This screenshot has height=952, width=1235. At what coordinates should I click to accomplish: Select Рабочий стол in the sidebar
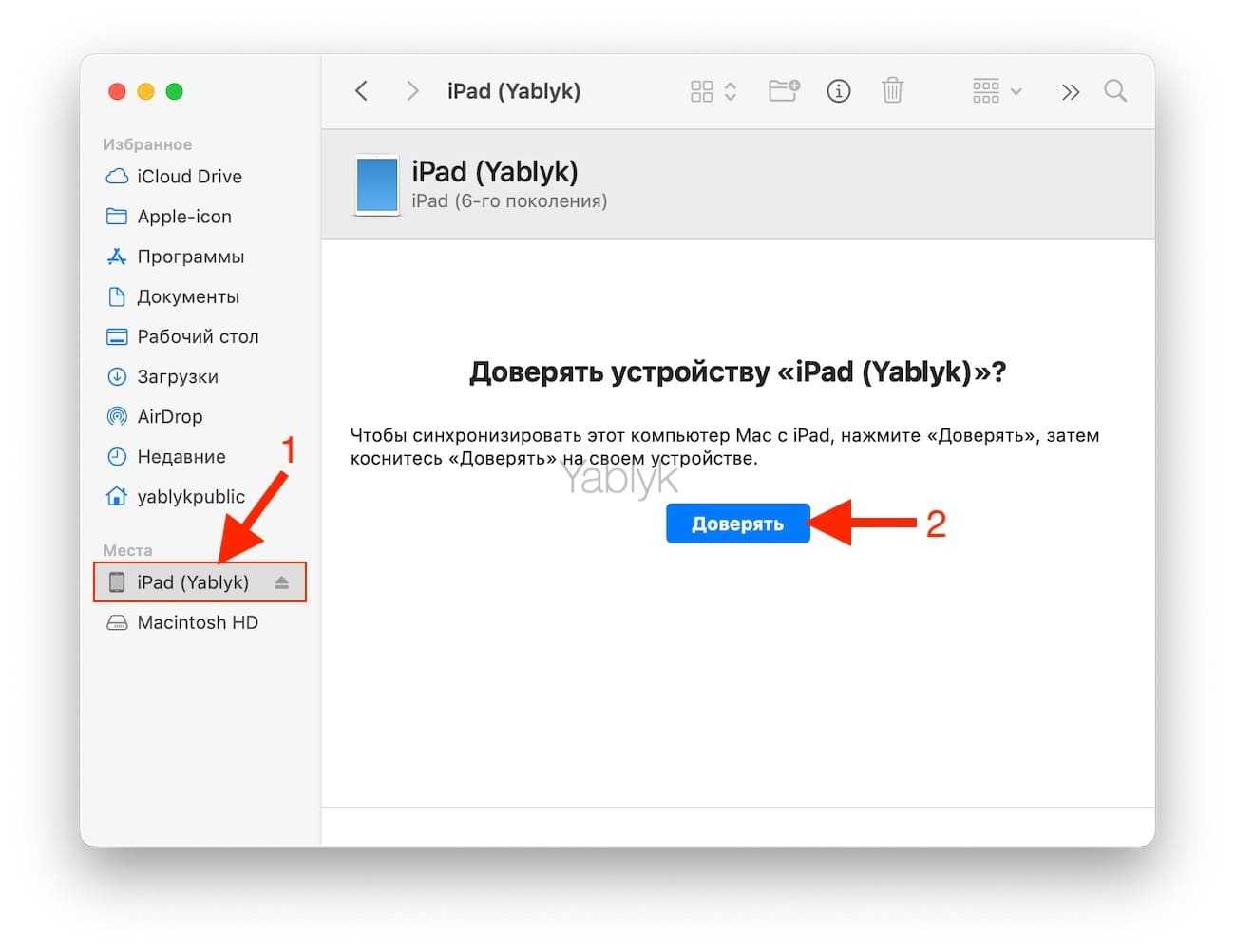(x=197, y=336)
